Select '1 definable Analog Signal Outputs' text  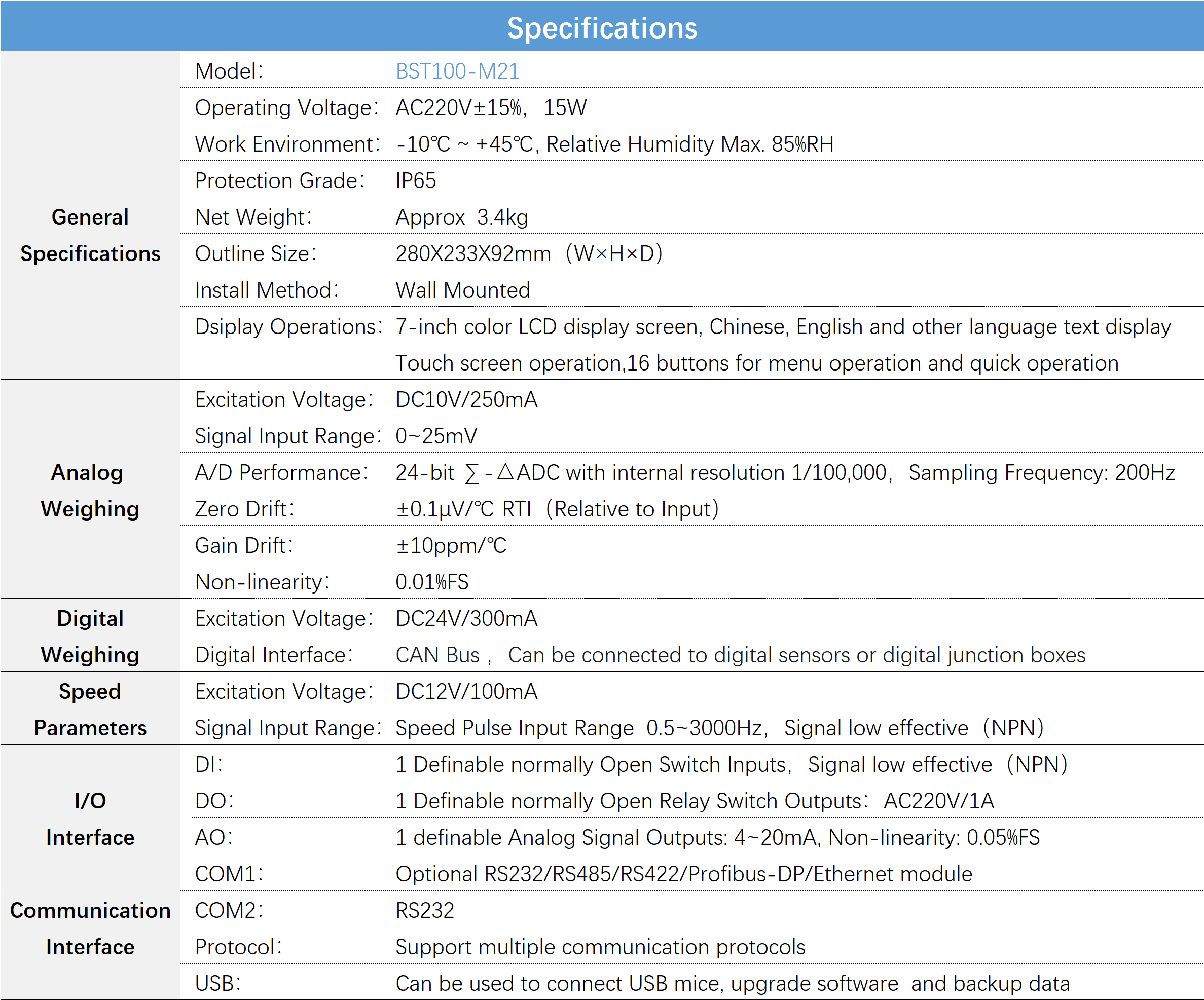(x=562, y=837)
